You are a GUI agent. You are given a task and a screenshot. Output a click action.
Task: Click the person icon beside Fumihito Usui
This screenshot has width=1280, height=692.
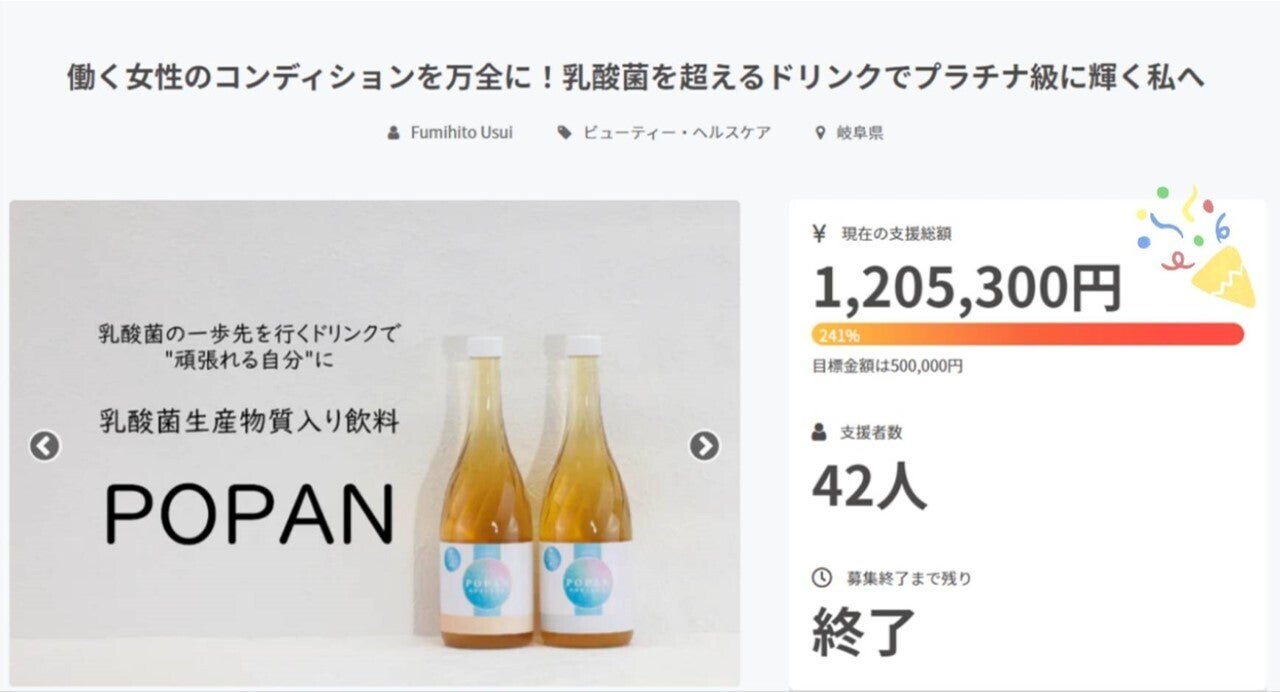tap(394, 133)
